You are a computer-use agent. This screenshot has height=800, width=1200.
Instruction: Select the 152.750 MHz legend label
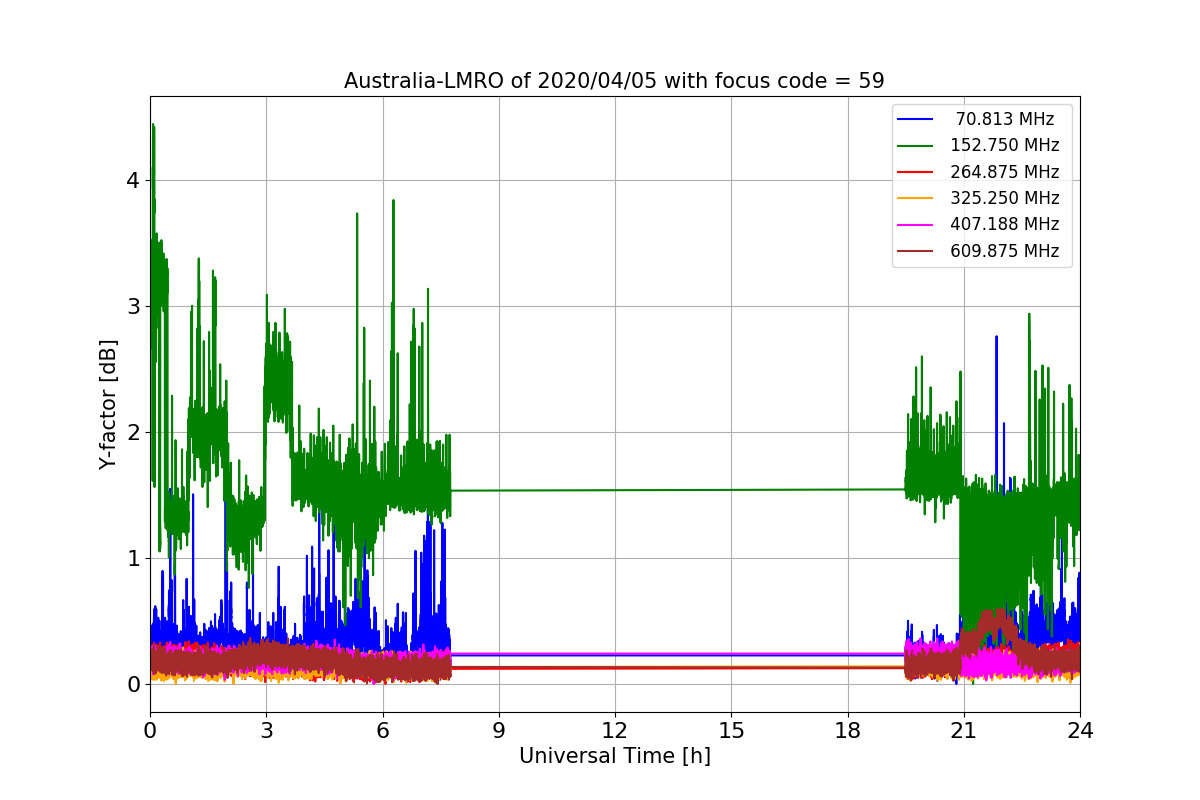point(1005,145)
